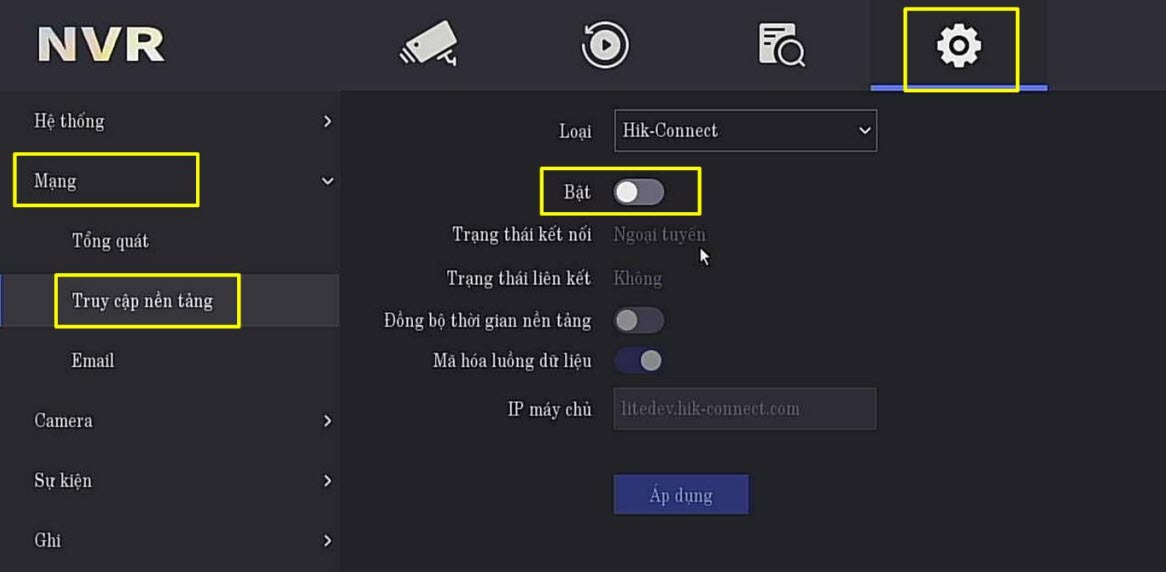The width and height of the screenshot is (1166, 572).
Task: Select Tổng quát submenu item
Action: [110, 241]
